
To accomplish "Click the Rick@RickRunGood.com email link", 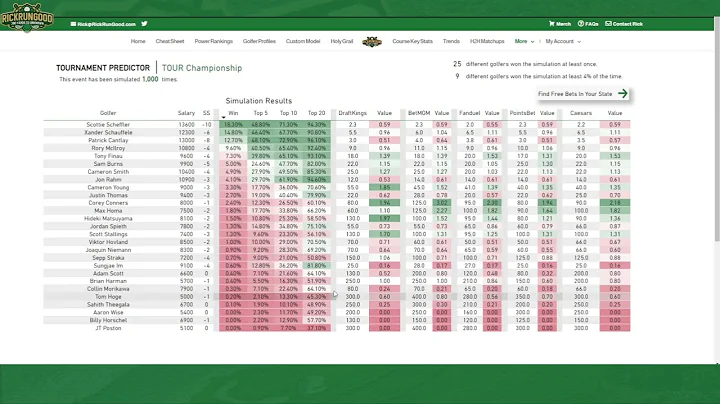I will 106,24.
